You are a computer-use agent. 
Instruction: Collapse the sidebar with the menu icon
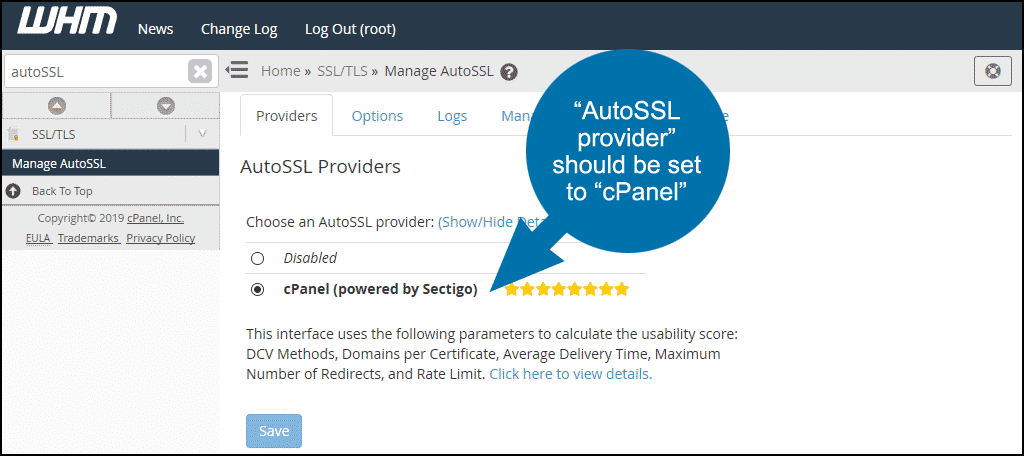[237, 70]
